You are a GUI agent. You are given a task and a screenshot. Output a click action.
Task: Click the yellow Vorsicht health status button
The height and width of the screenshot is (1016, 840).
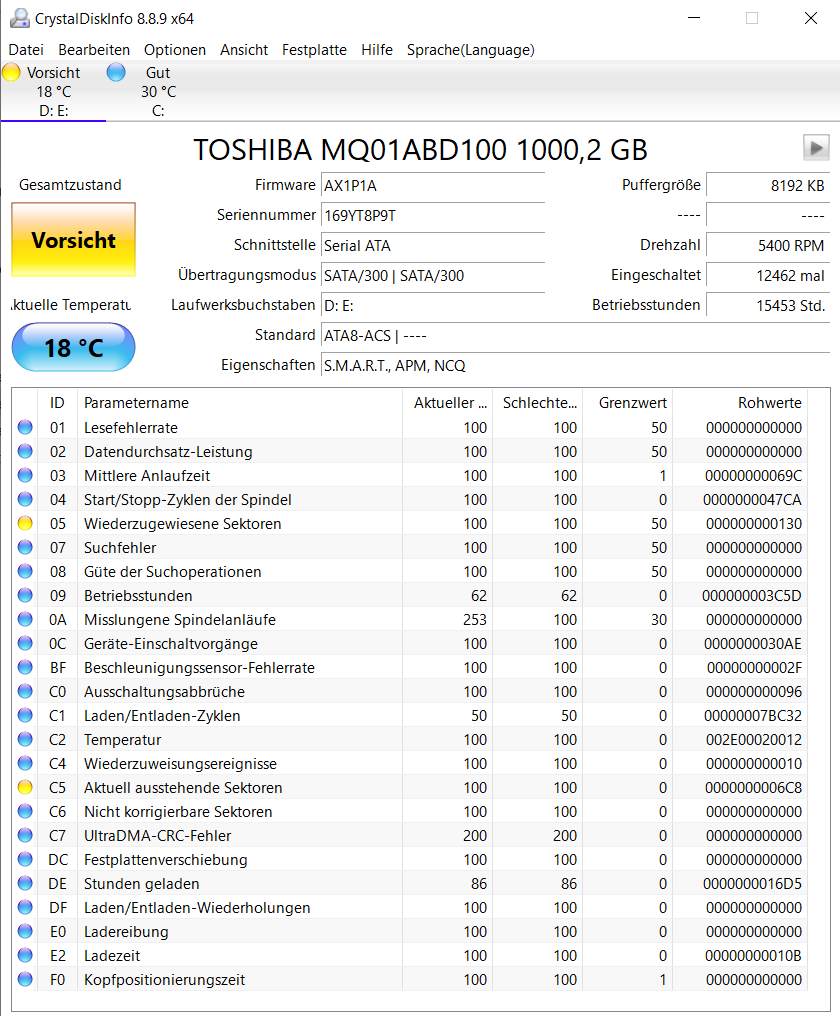73,240
